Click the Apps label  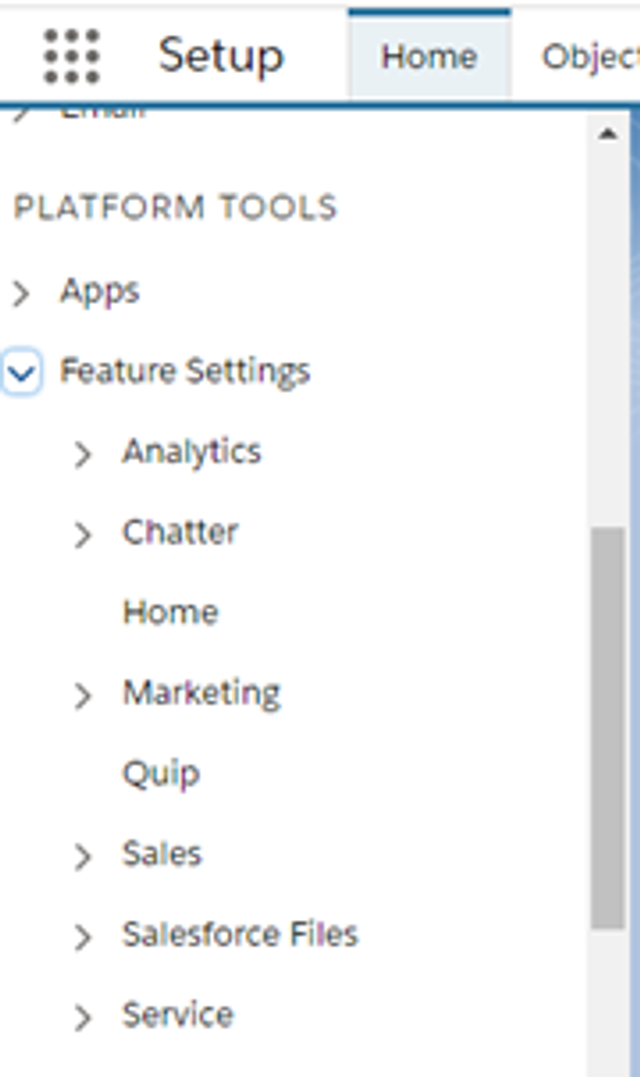(100, 292)
